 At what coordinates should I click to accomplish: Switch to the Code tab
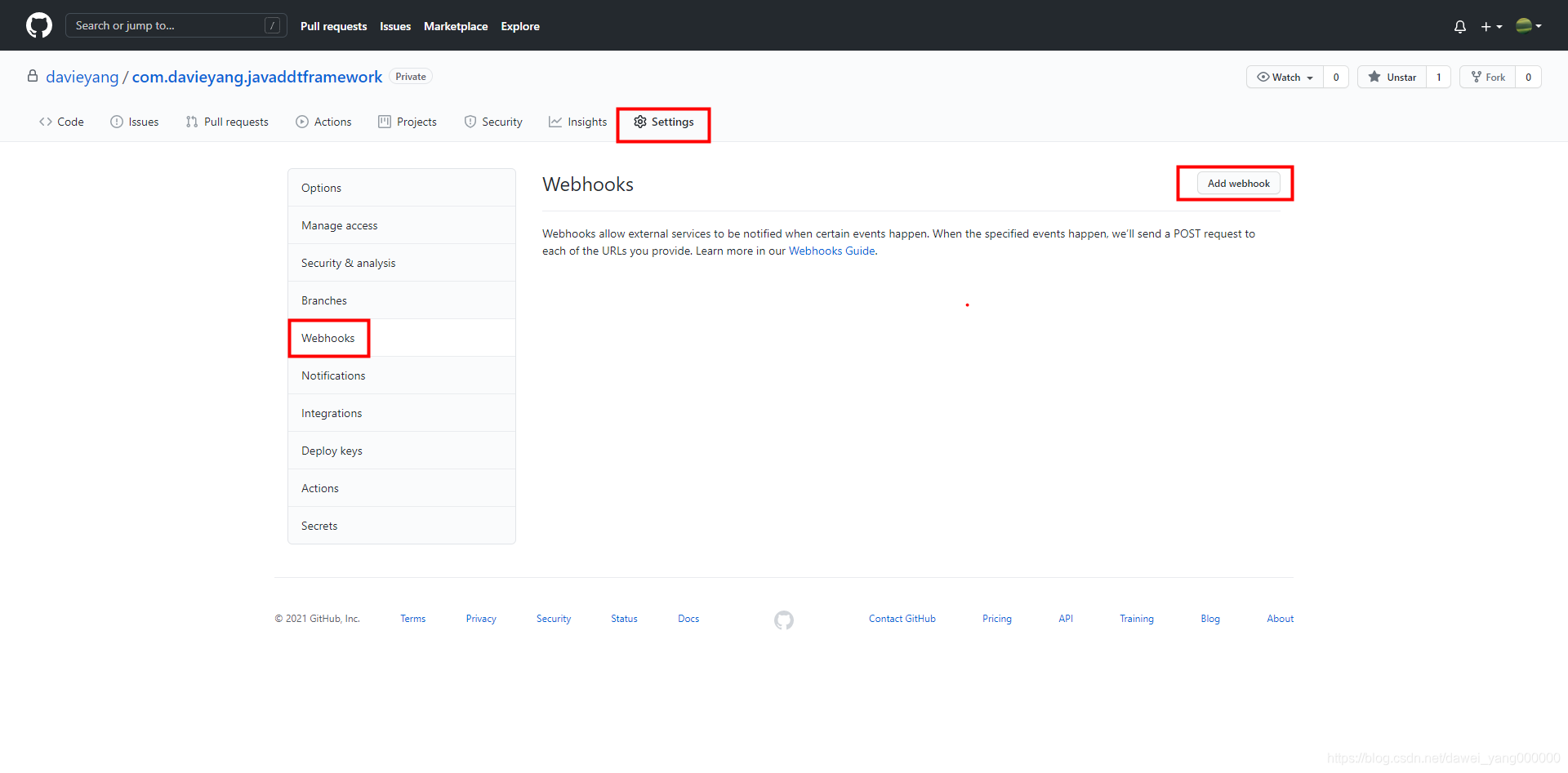tap(61, 122)
